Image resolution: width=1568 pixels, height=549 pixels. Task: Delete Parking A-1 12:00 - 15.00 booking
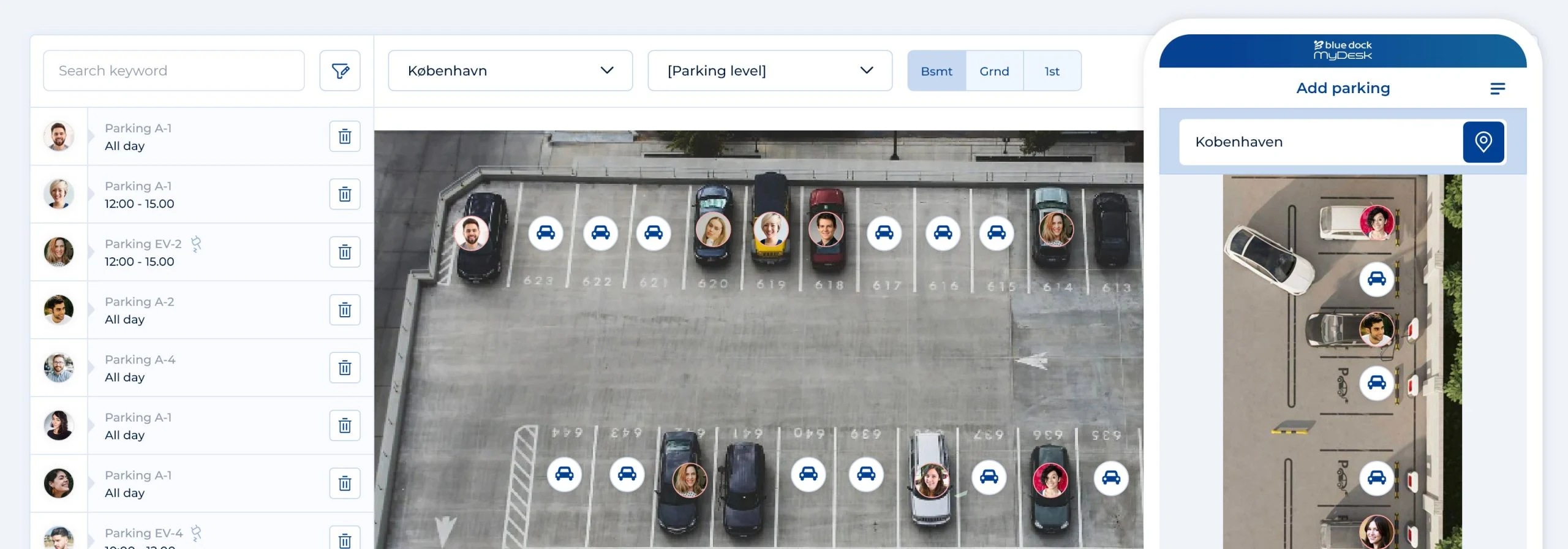[x=345, y=194]
